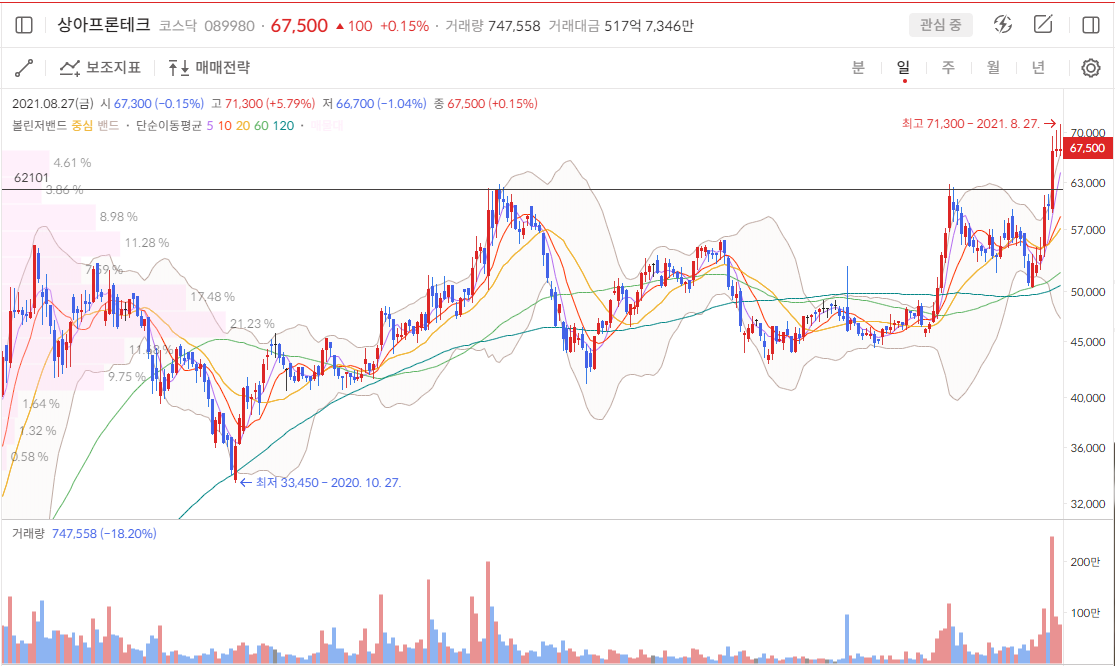Select the line drawing tool
The width and height of the screenshot is (1115, 666).
(x=24, y=68)
